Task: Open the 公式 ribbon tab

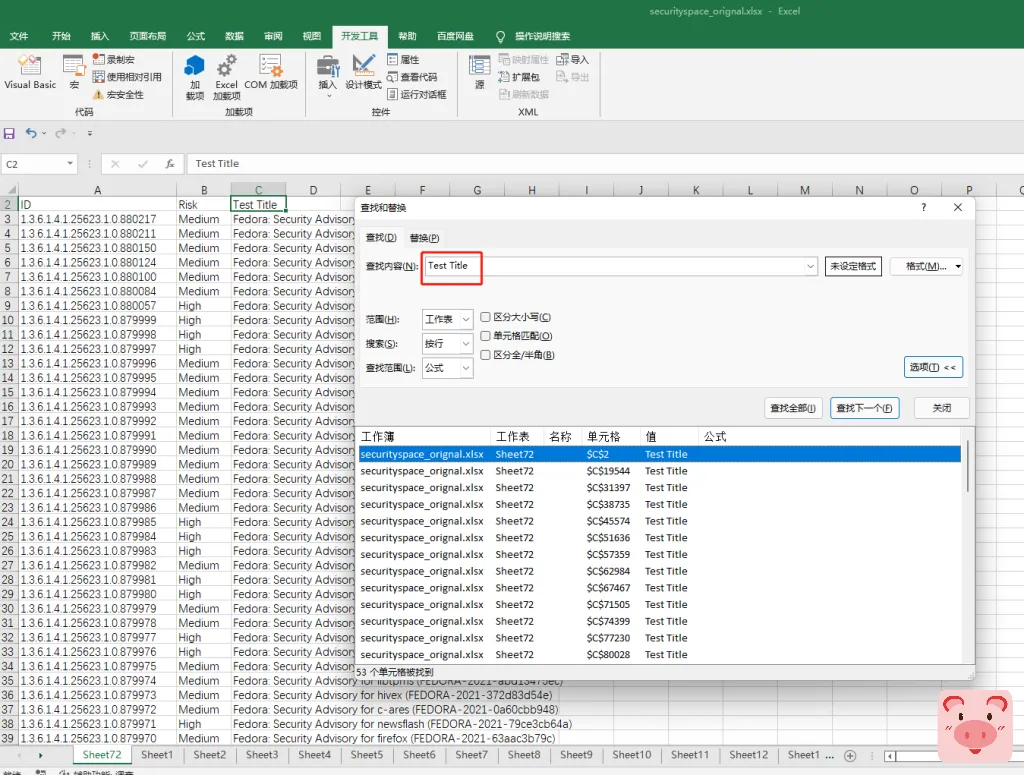Action: click(196, 36)
